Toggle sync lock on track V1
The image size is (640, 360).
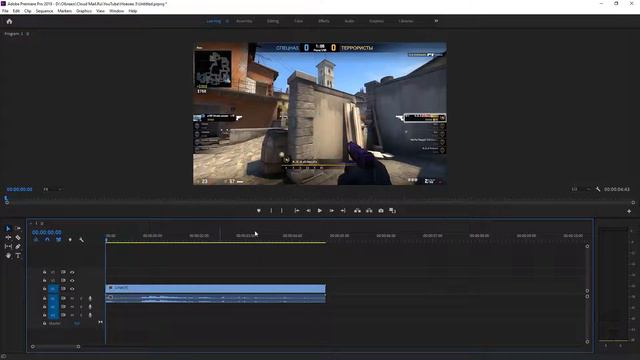(x=63, y=289)
